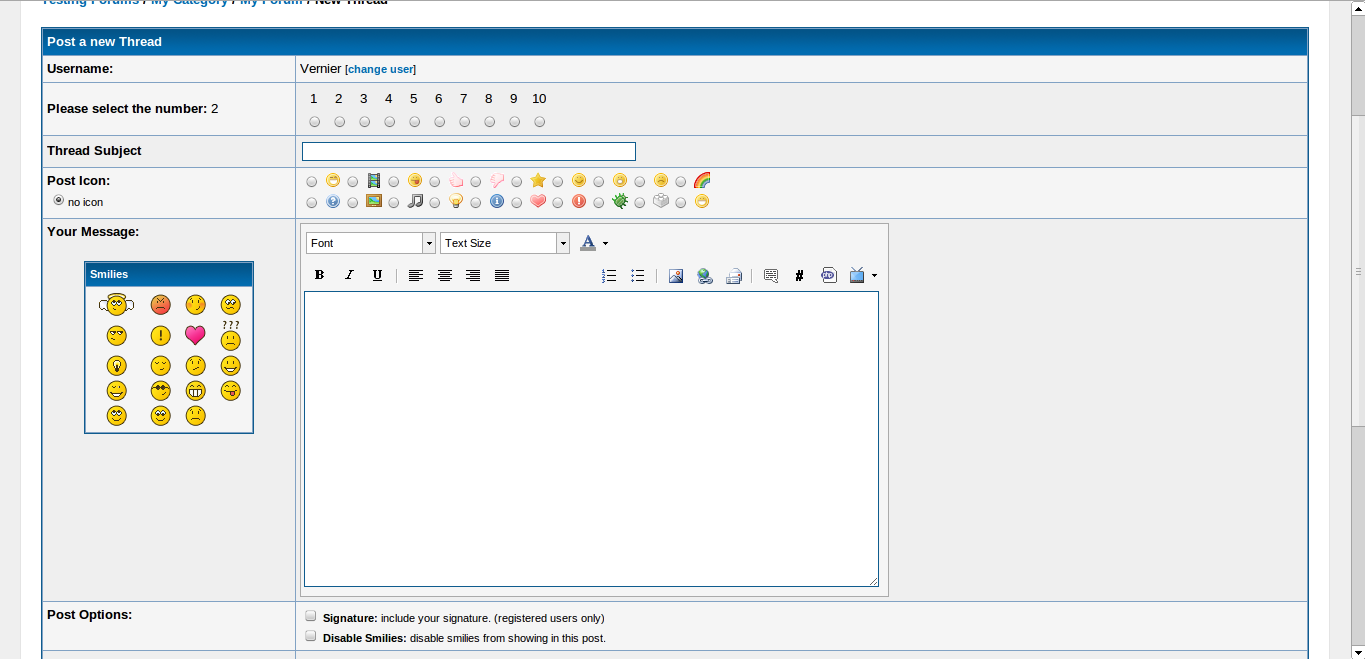Viewport: 1365px width, 659px height.
Task: Toggle bold formatting in the editor
Action: [319, 276]
